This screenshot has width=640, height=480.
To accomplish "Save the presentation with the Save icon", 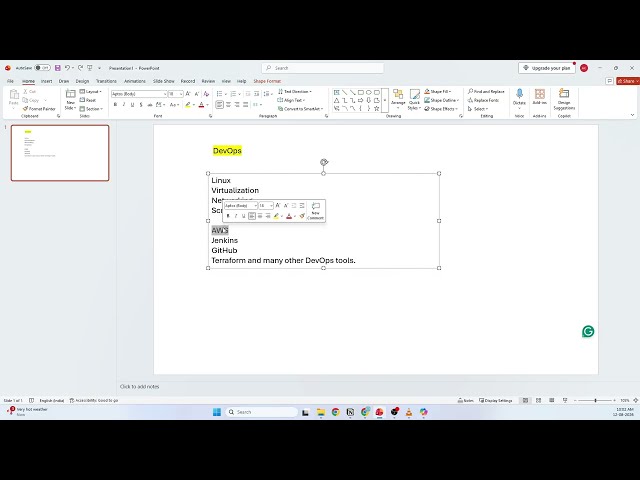I will point(58,68).
